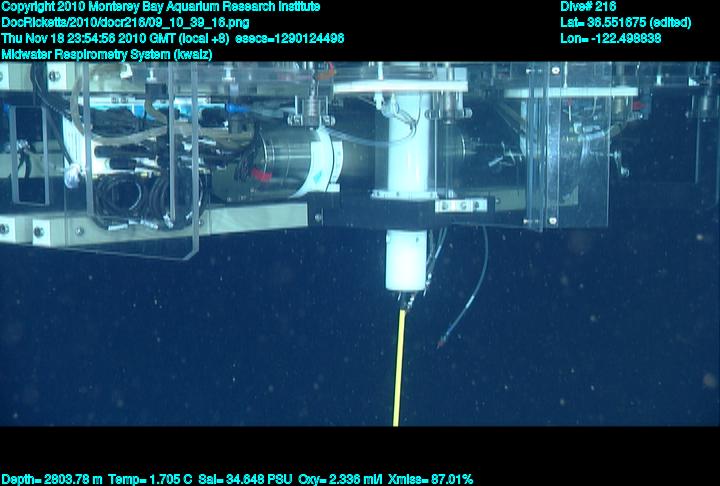Click the Lat= 36.551675 (edited) readout
The image size is (720, 486).
pos(625,23)
